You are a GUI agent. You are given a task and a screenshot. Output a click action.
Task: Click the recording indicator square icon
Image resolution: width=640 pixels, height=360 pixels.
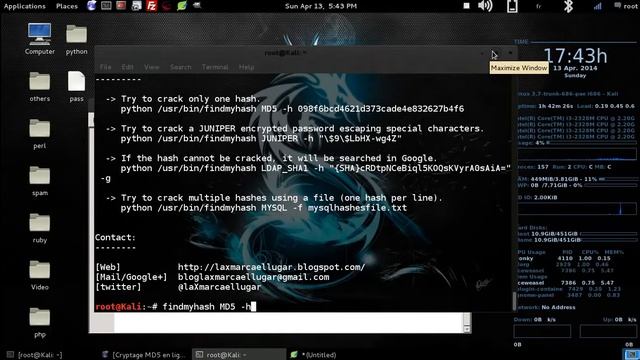[x=467, y=6]
